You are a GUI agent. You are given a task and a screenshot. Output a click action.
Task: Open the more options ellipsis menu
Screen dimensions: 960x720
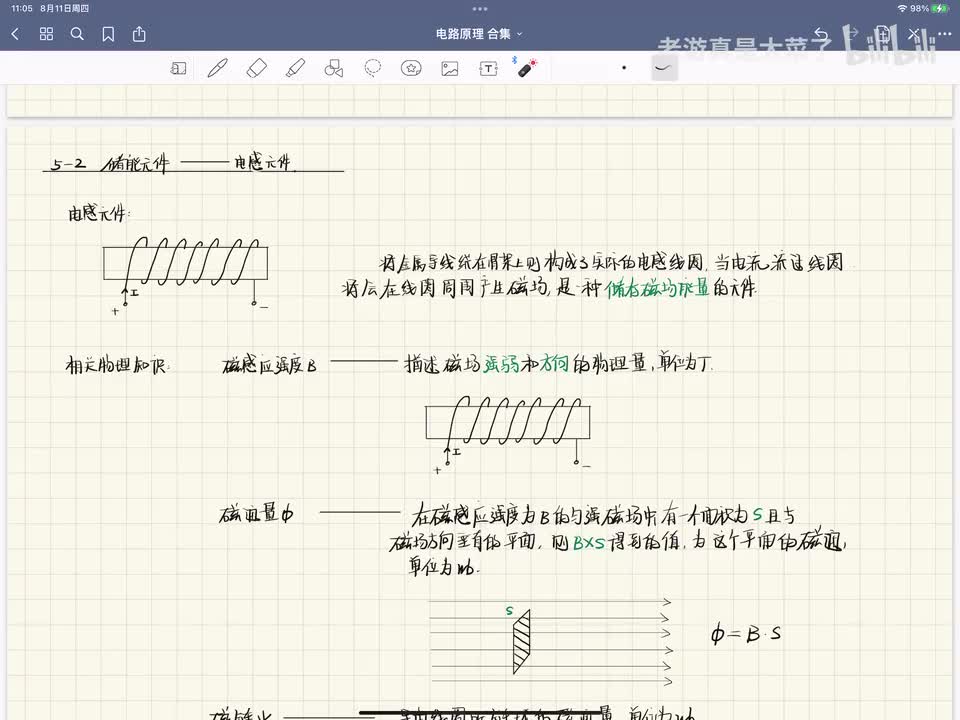[x=943, y=34]
